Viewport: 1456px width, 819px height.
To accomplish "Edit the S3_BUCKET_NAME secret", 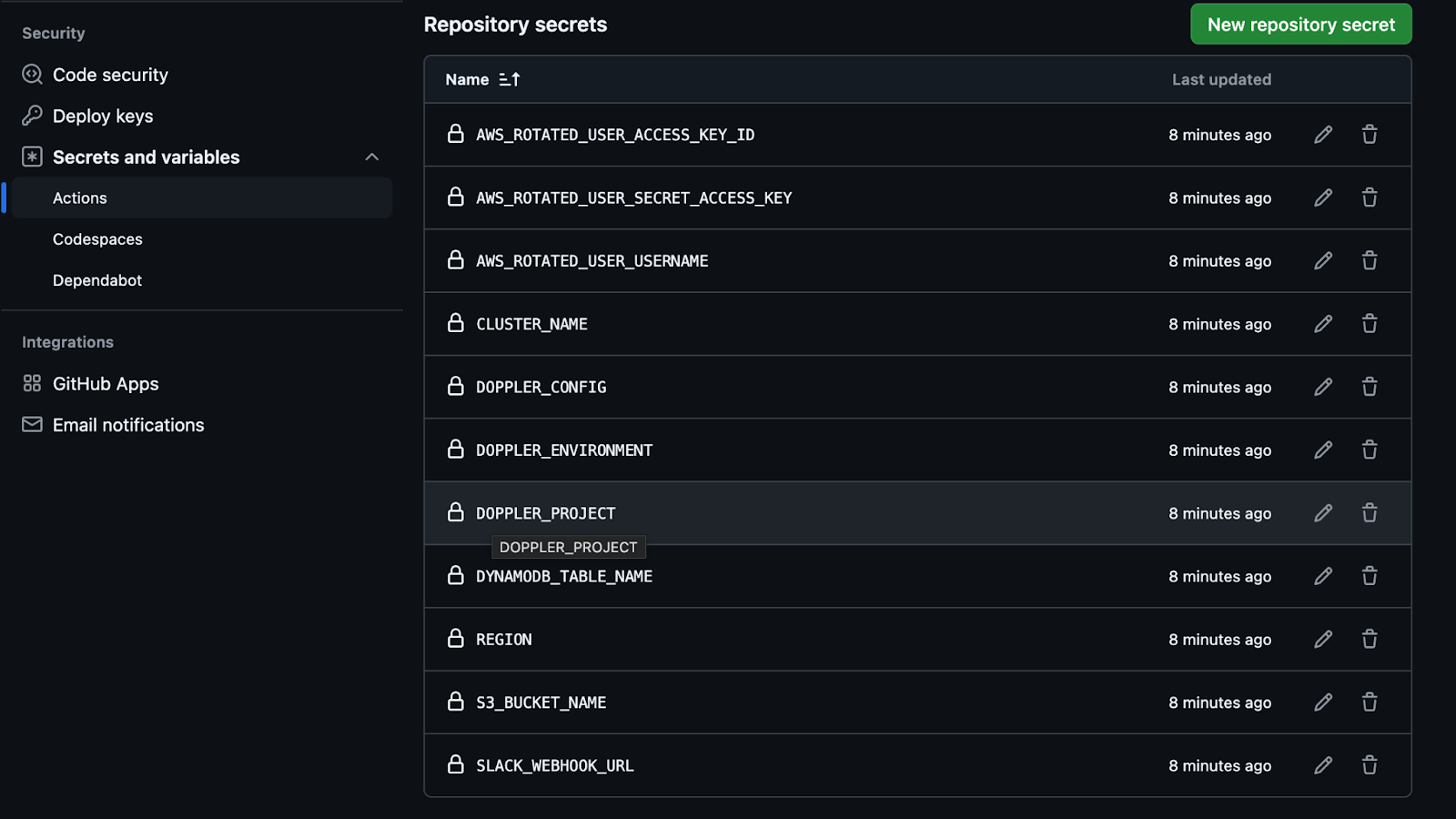I will click(x=1323, y=703).
